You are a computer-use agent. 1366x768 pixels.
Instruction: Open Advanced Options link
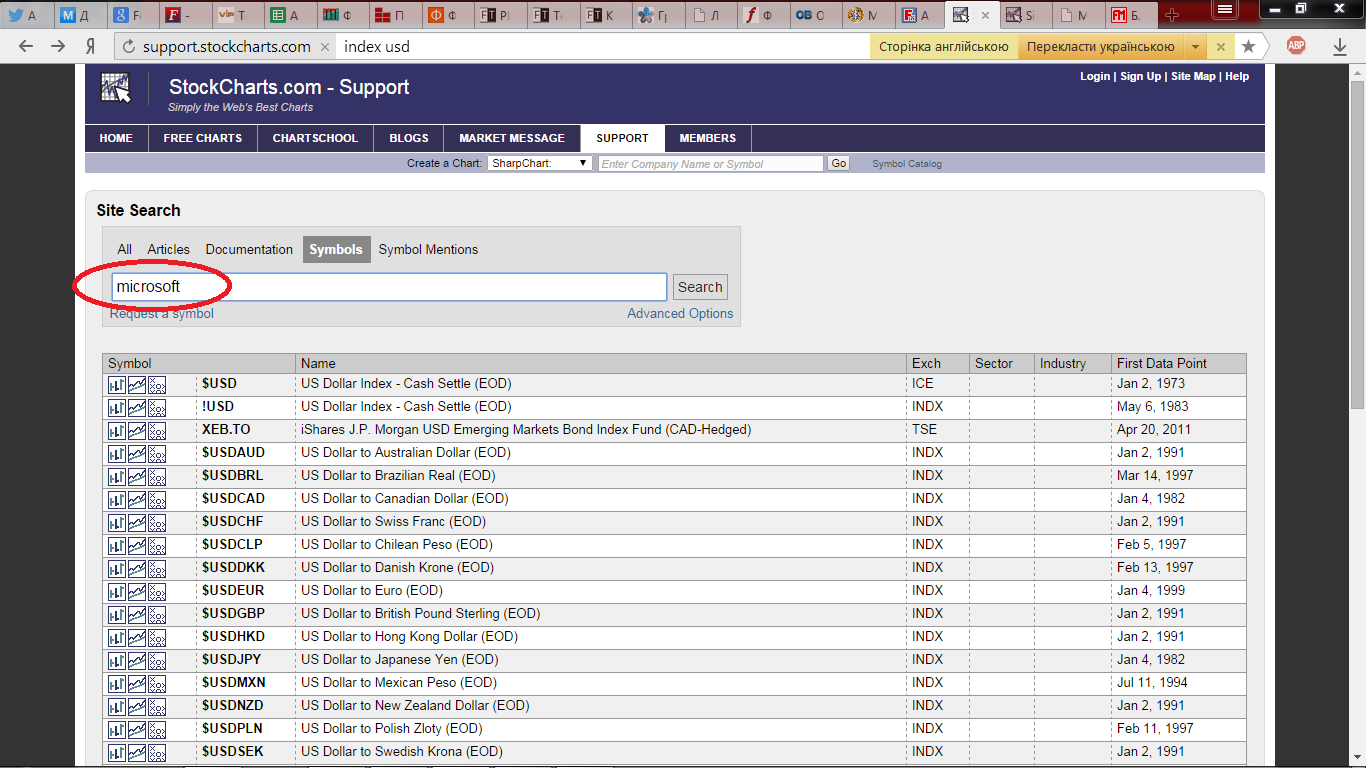click(680, 313)
